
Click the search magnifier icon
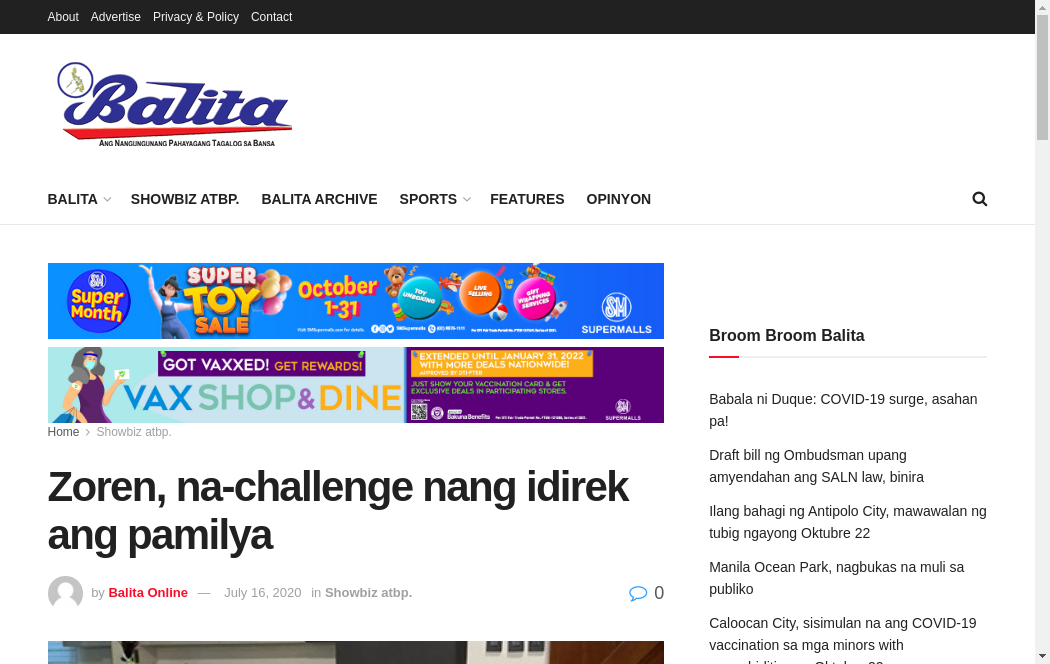979,199
